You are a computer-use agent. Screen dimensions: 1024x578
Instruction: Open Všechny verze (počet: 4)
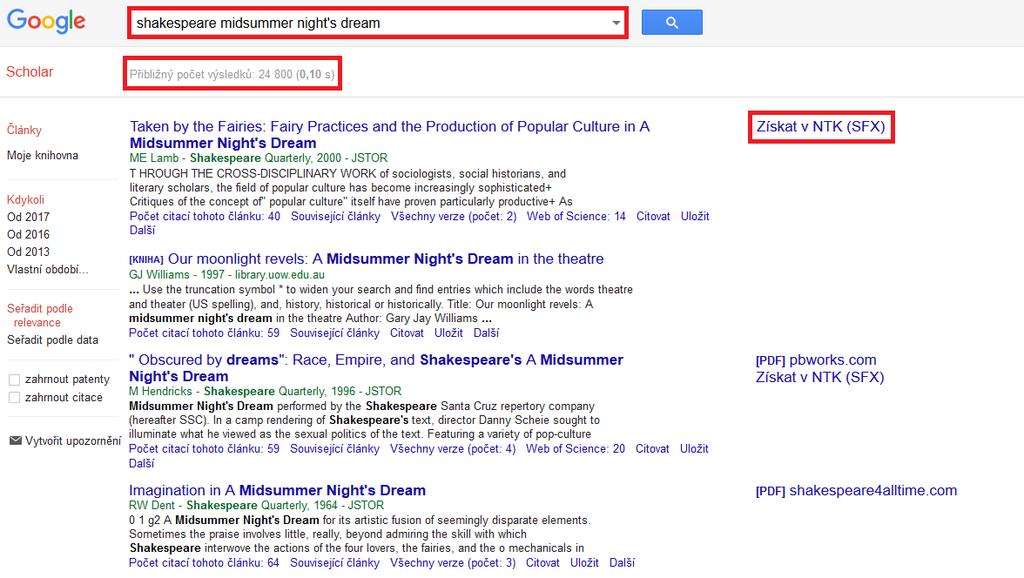click(x=453, y=449)
